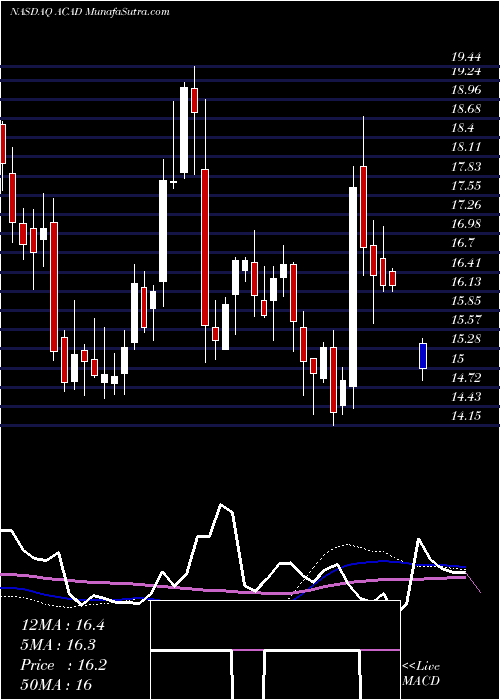Click the Price : 16.2 readout

point(63,665)
